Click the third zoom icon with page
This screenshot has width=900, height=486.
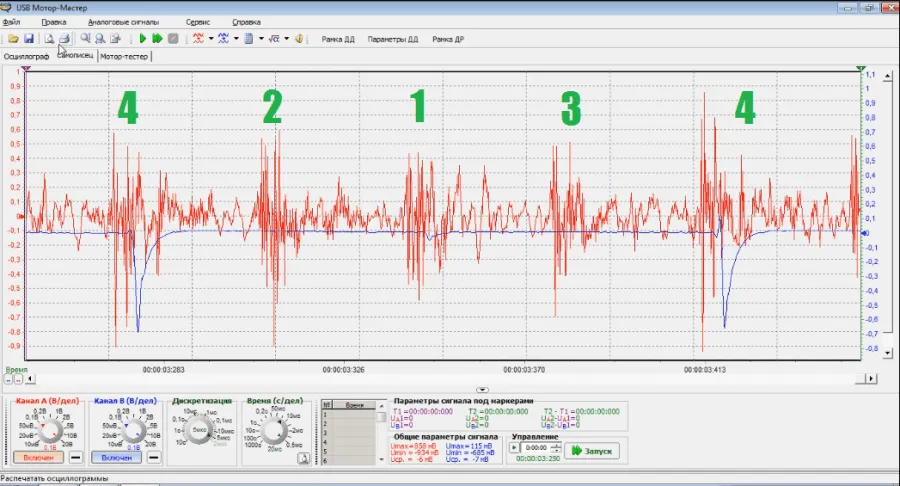click(x=115, y=38)
